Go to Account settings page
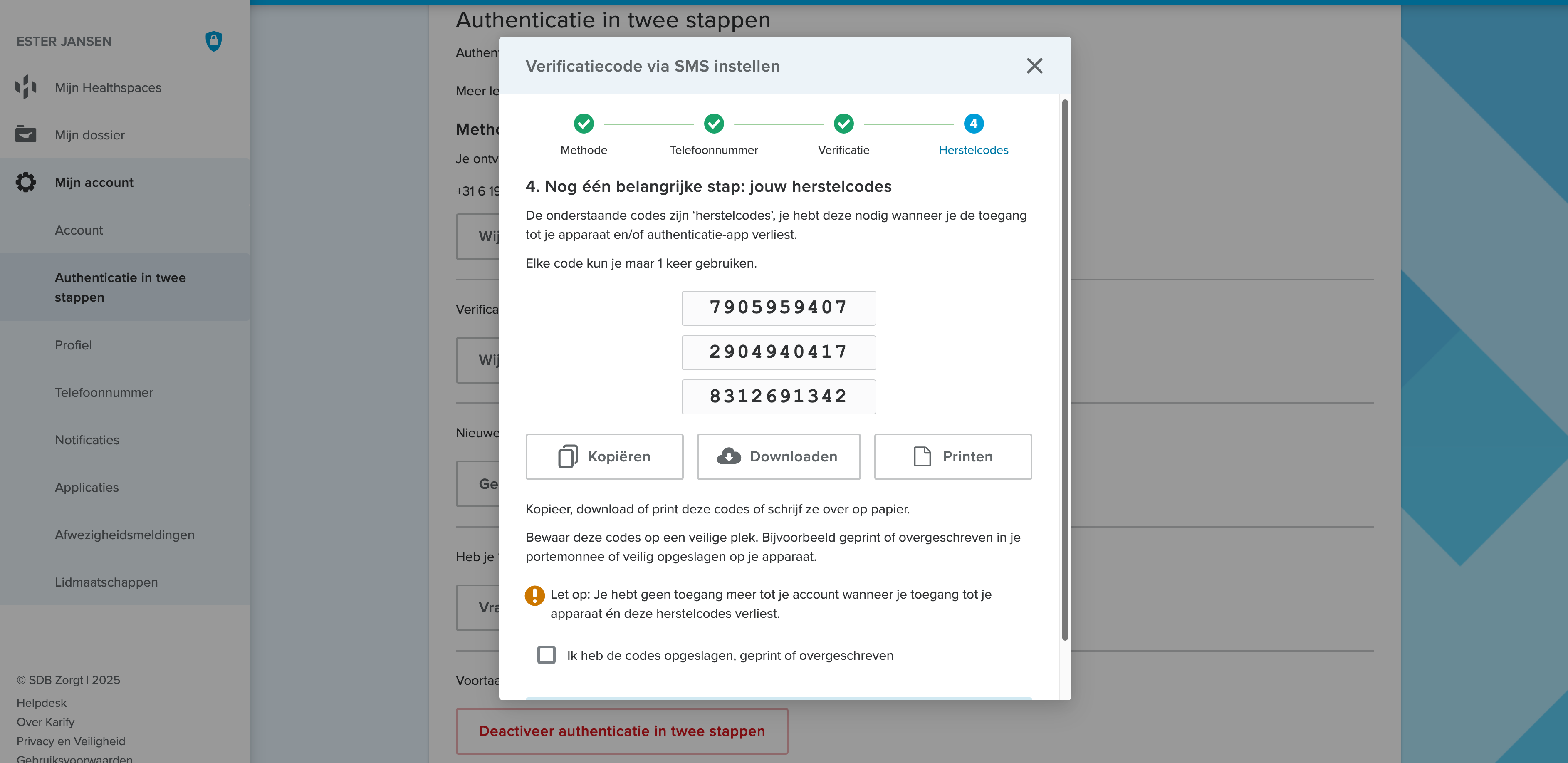 point(125,230)
